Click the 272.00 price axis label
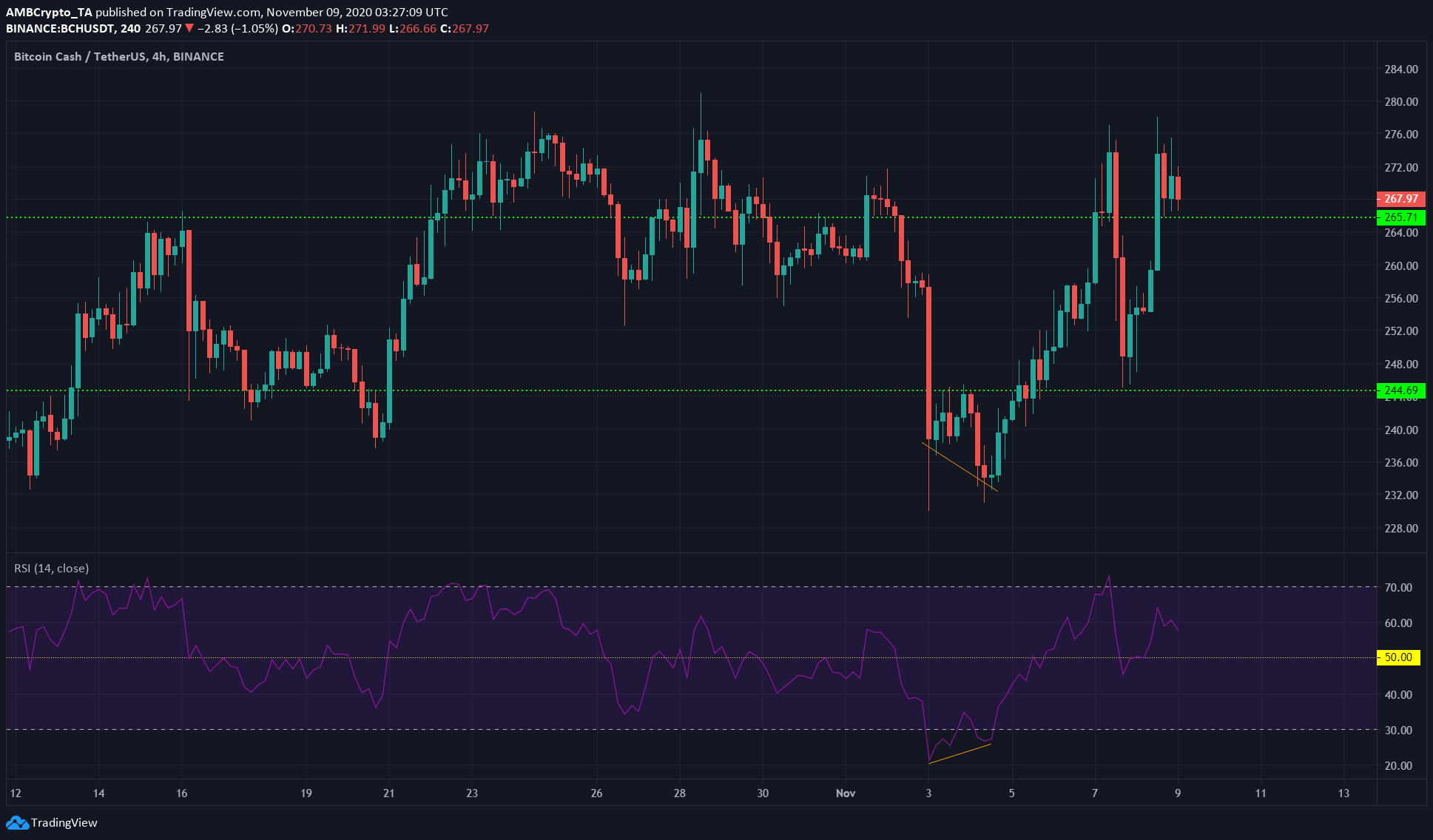The image size is (1433, 840). coord(1401,168)
